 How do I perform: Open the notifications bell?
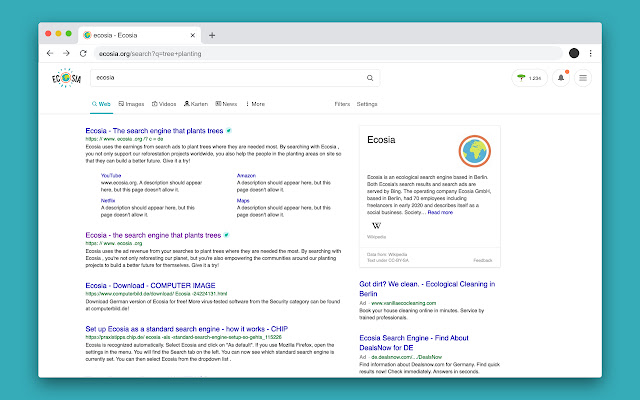coord(560,78)
